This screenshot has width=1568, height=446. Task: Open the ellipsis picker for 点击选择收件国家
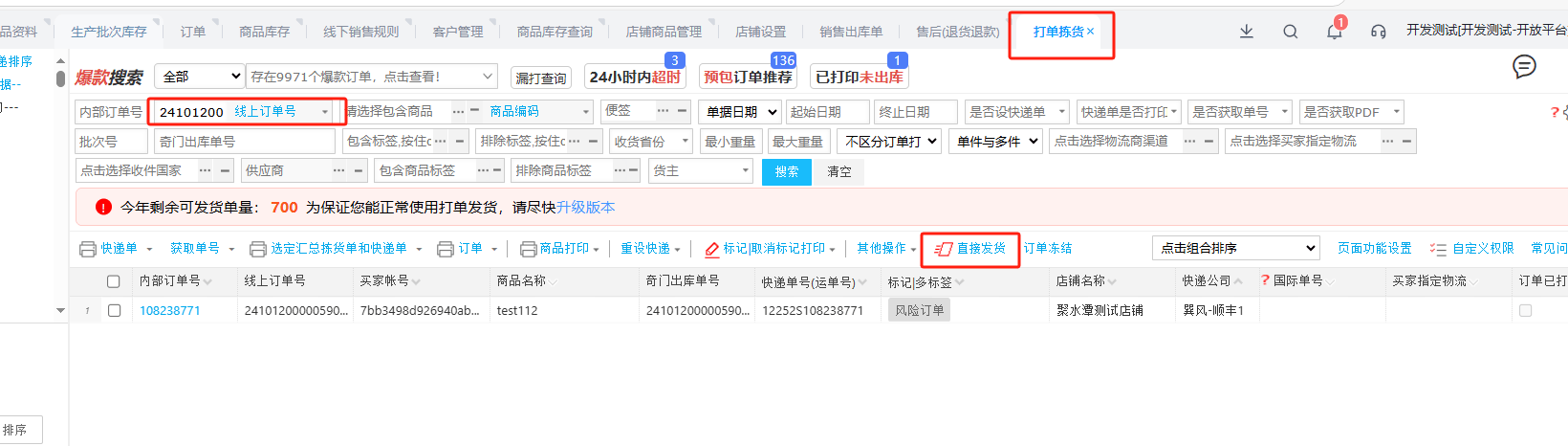click(205, 171)
